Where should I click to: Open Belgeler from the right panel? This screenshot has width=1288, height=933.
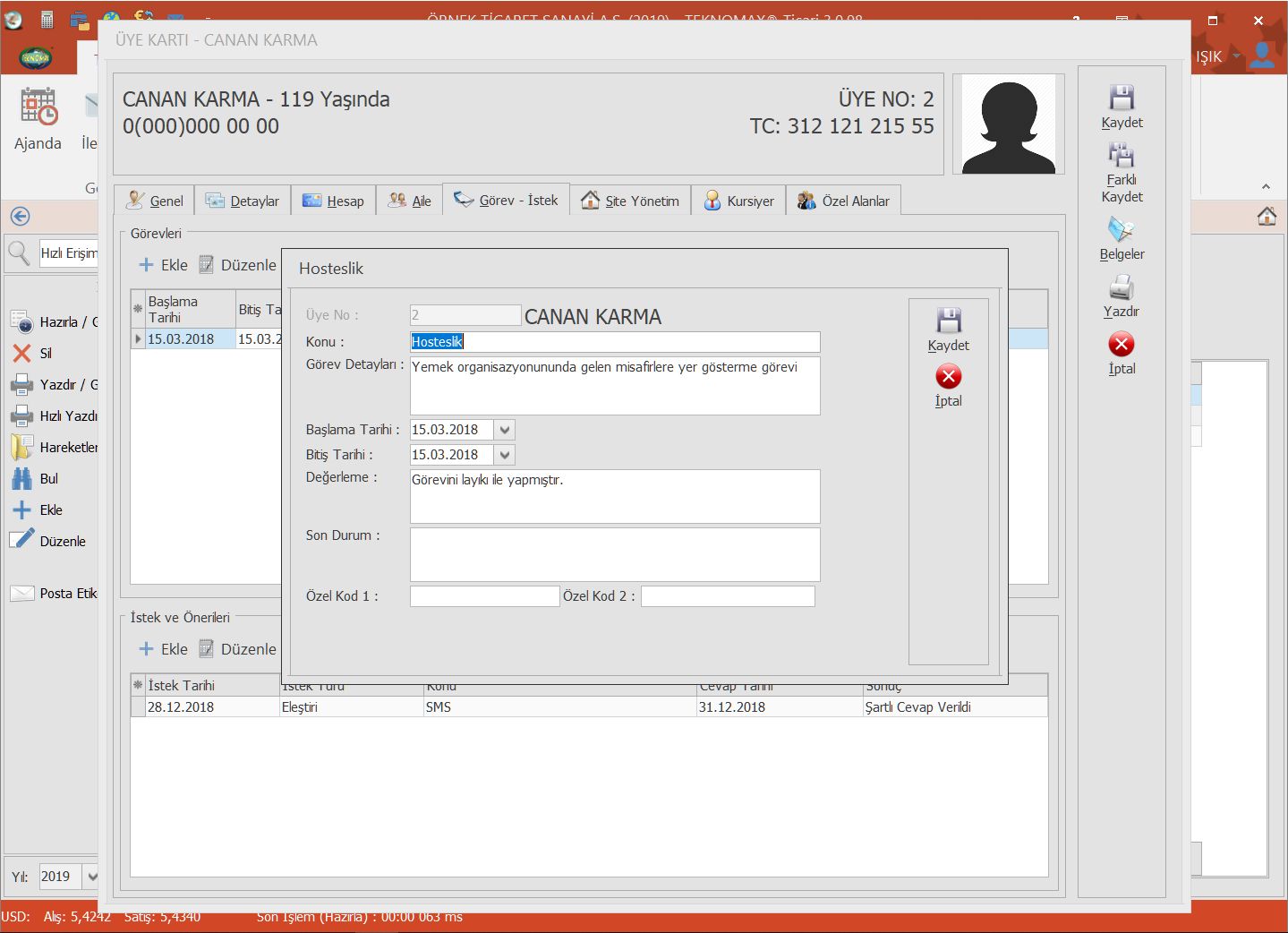pyautogui.click(x=1122, y=231)
